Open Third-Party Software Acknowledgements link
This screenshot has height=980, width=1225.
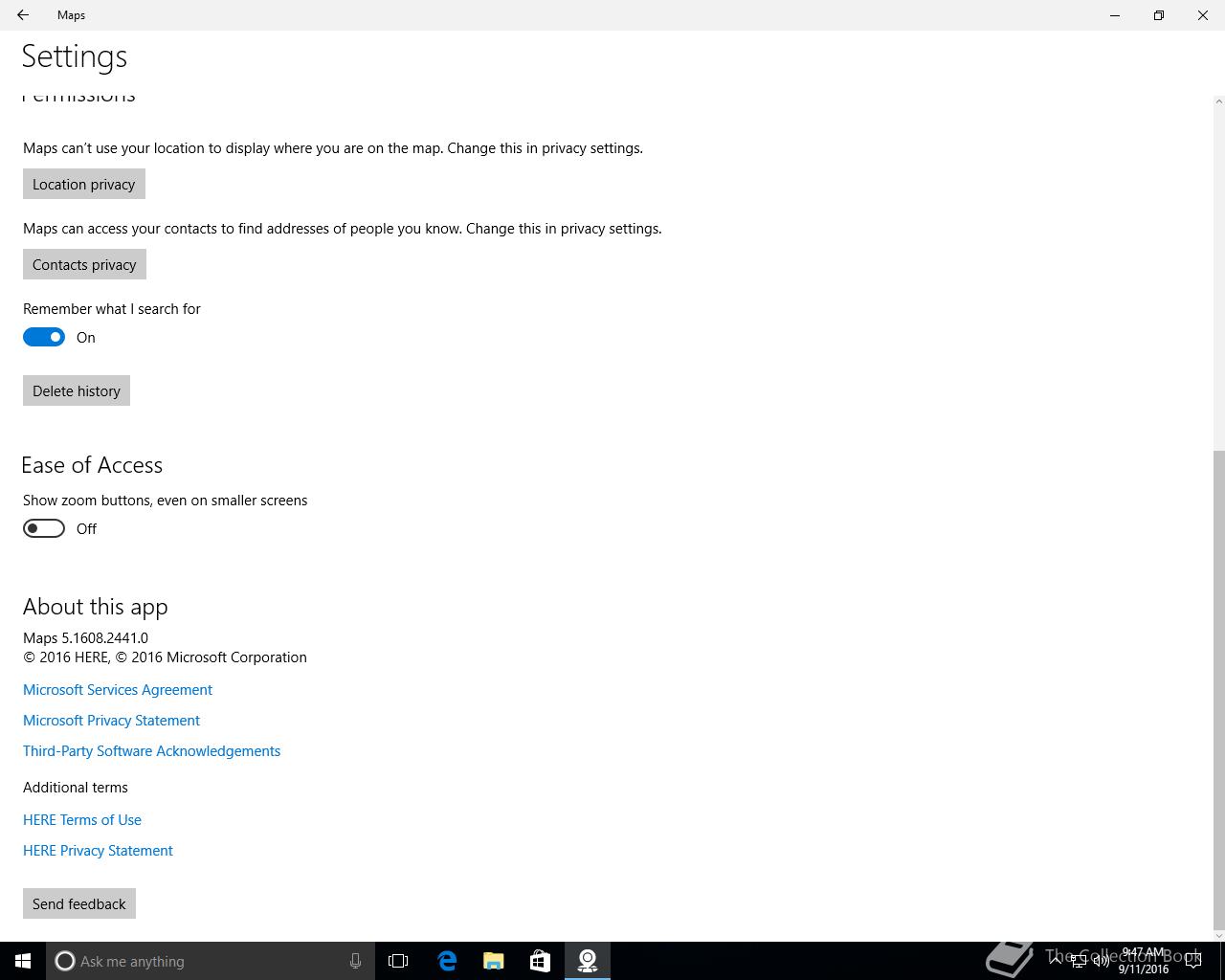click(x=151, y=750)
